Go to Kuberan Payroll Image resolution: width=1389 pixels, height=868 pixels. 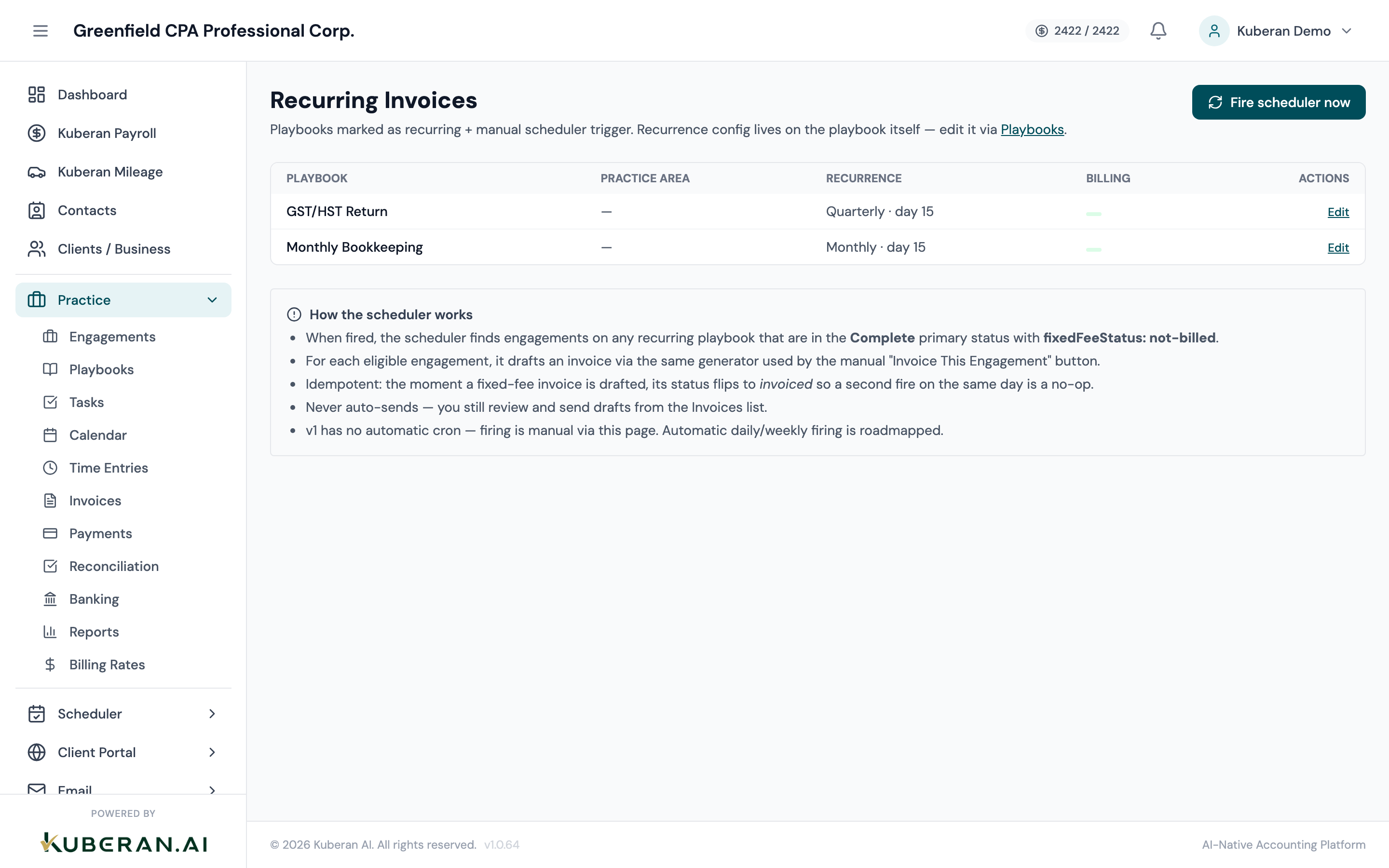pos(123,133)
